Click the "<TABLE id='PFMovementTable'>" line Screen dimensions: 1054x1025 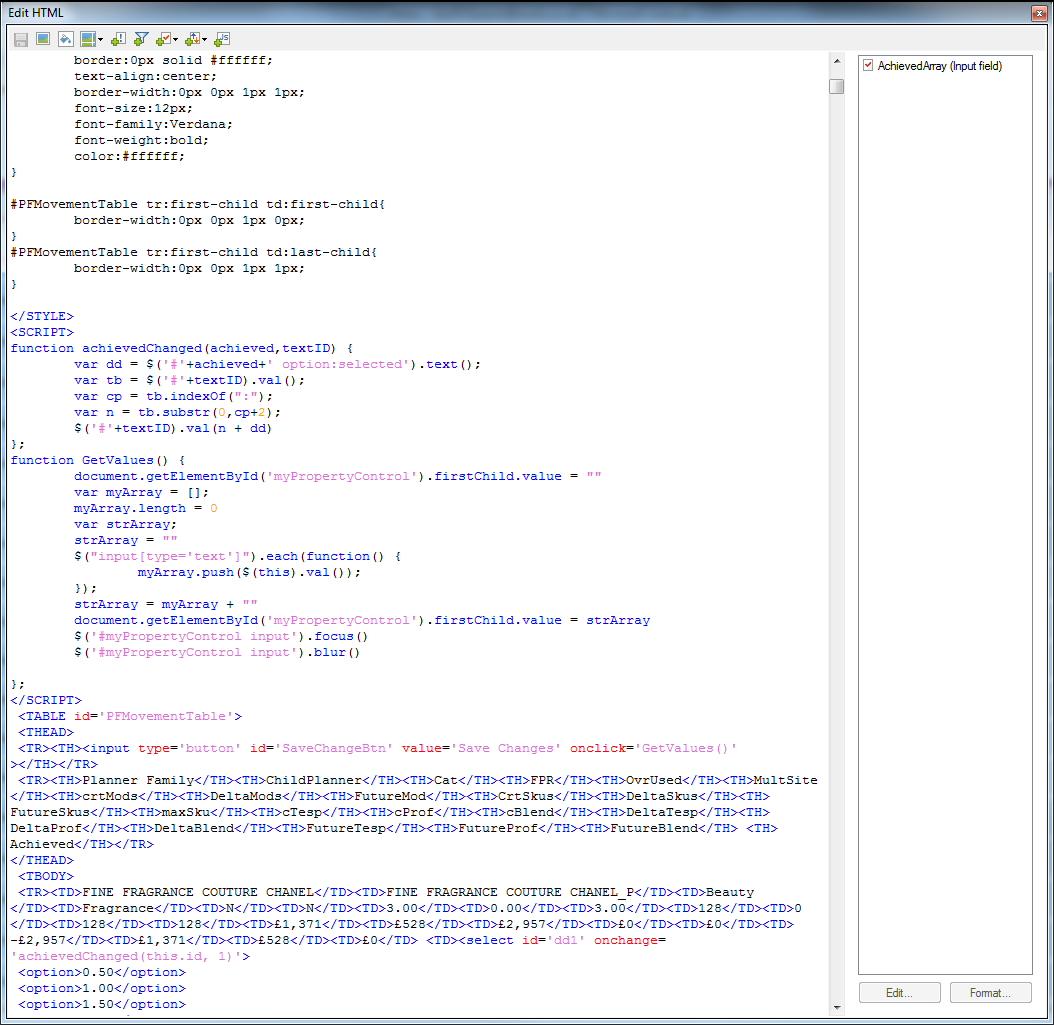pyautogui.click(x=130, y=716)
